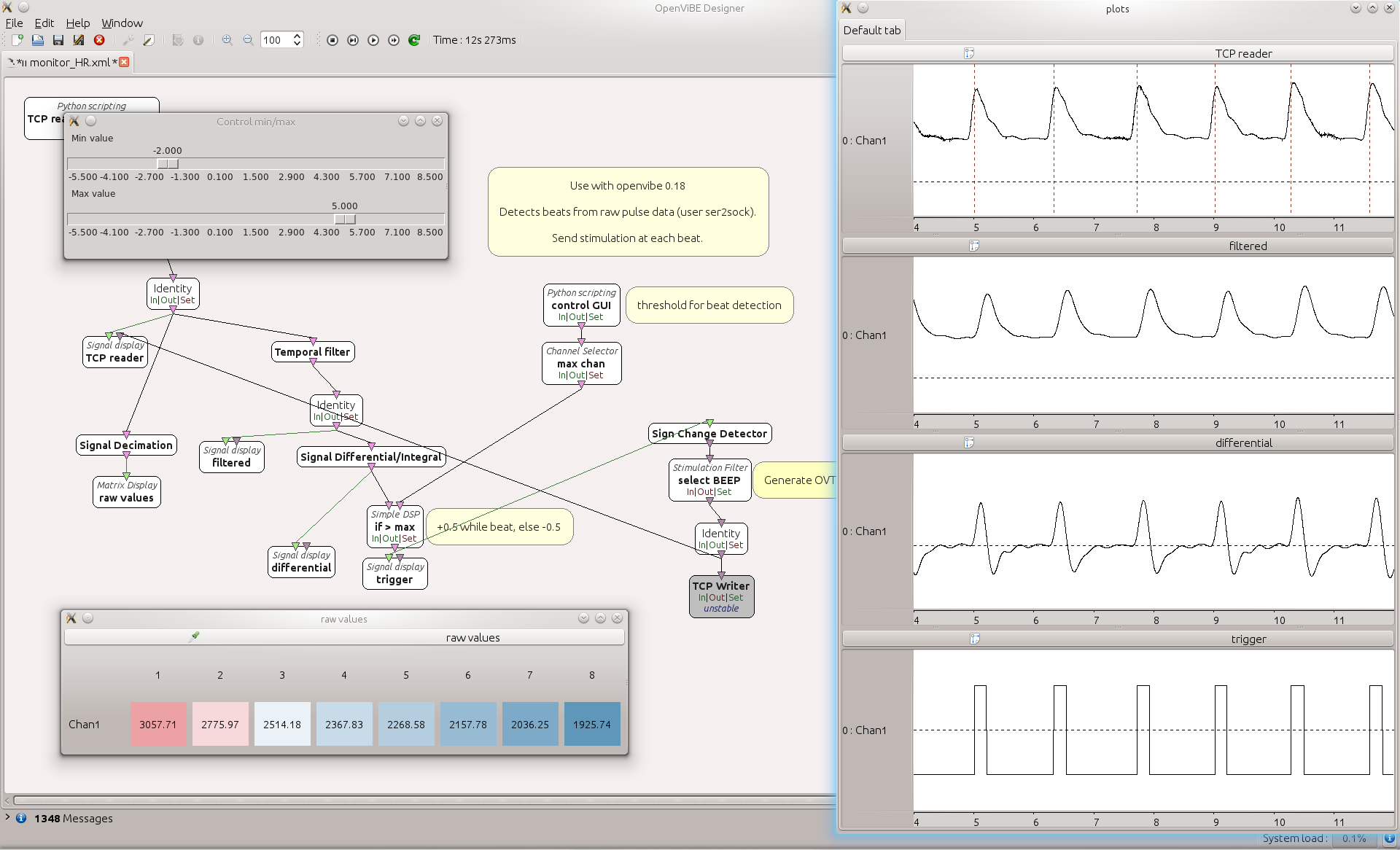Viewport: 1400px width, 850px height.
Task: Create a new scenario with the toolbar icon
Action: tap(17, 40)
